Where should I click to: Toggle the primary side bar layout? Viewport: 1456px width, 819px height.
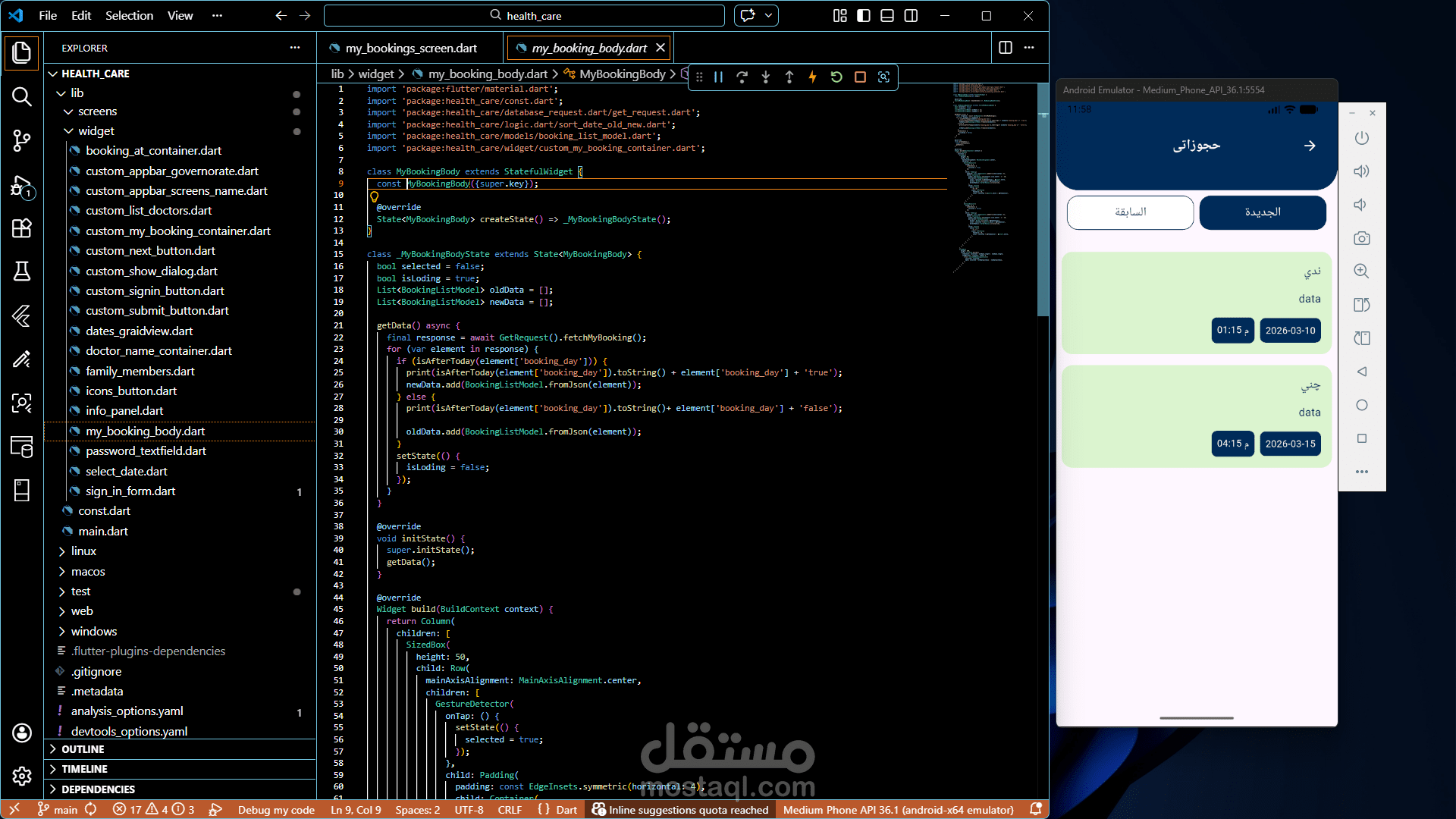[864, 15]
